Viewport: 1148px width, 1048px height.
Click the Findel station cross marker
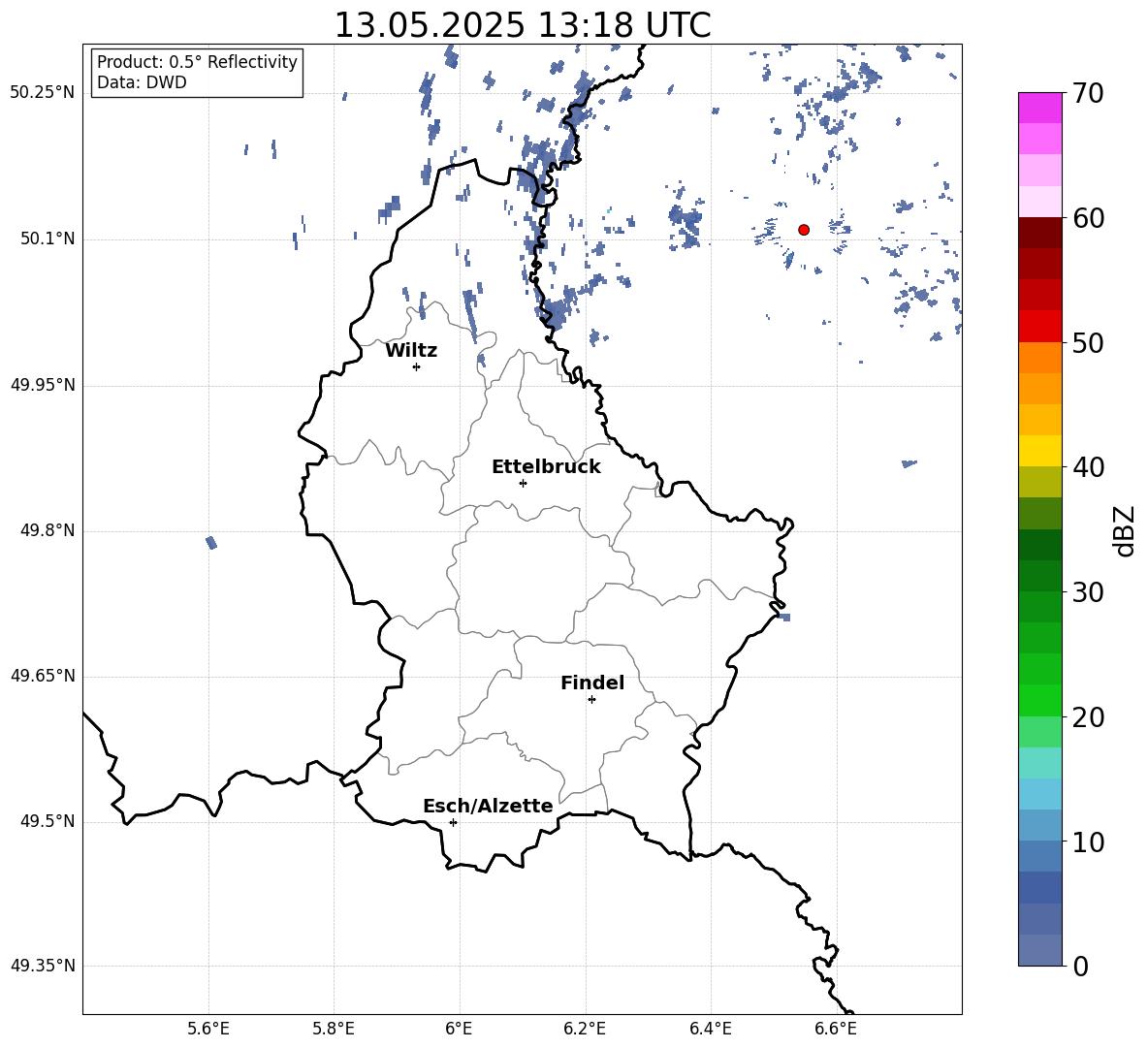pyautogui.click(x=591, y=700)
